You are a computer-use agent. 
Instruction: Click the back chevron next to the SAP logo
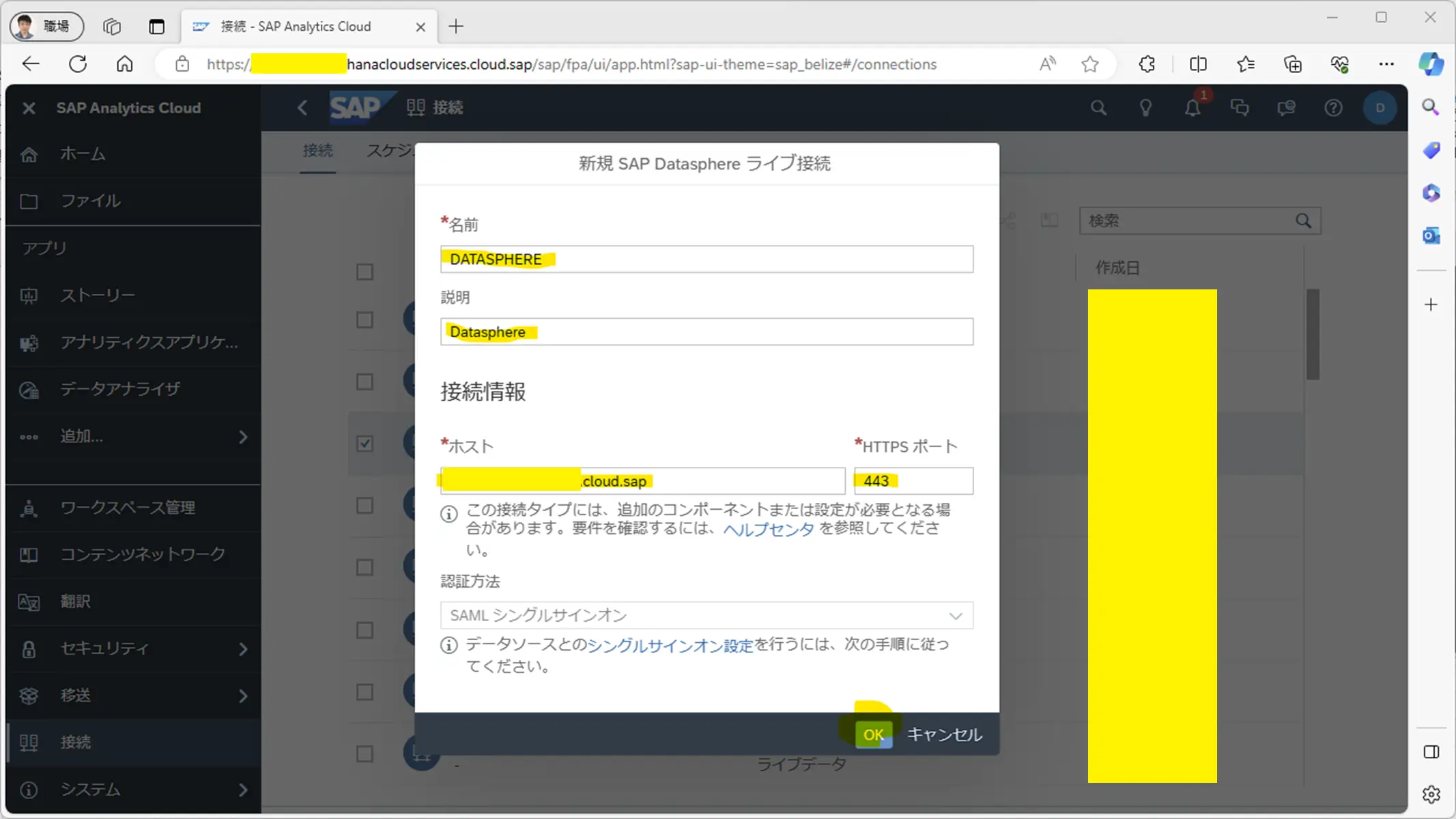[302, 107]
